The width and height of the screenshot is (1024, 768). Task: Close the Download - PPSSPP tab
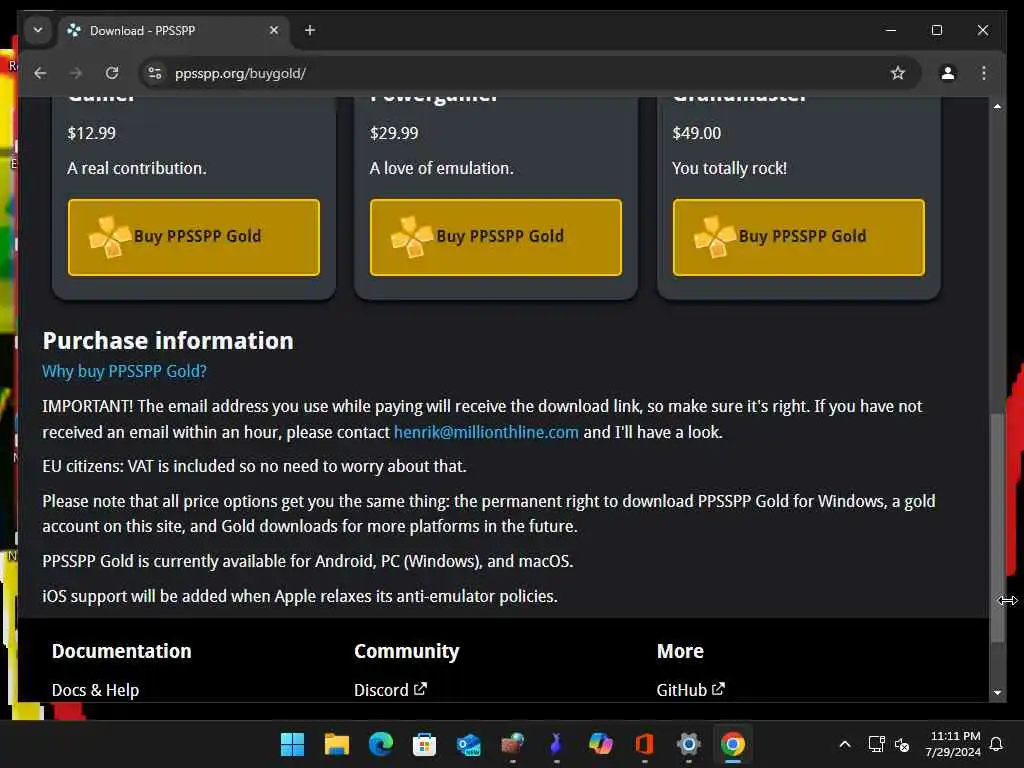pos(274,30)
